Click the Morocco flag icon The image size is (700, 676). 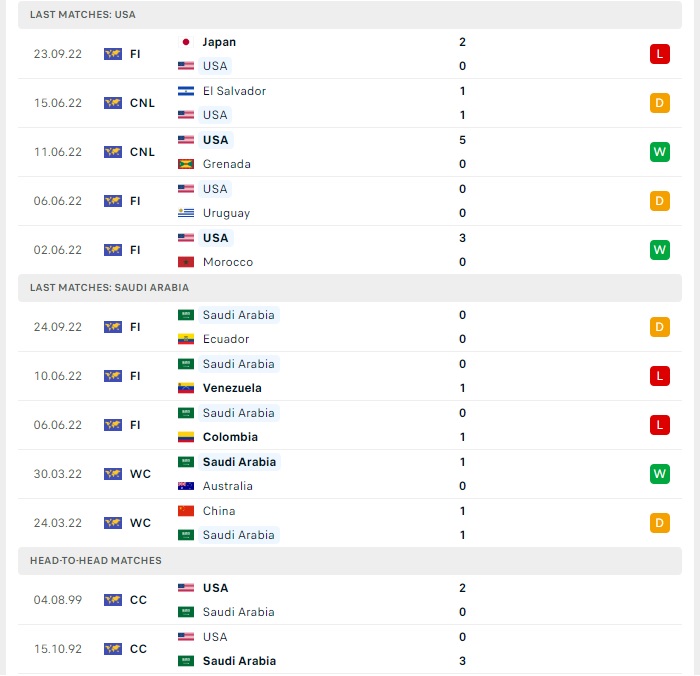(186, 262)
